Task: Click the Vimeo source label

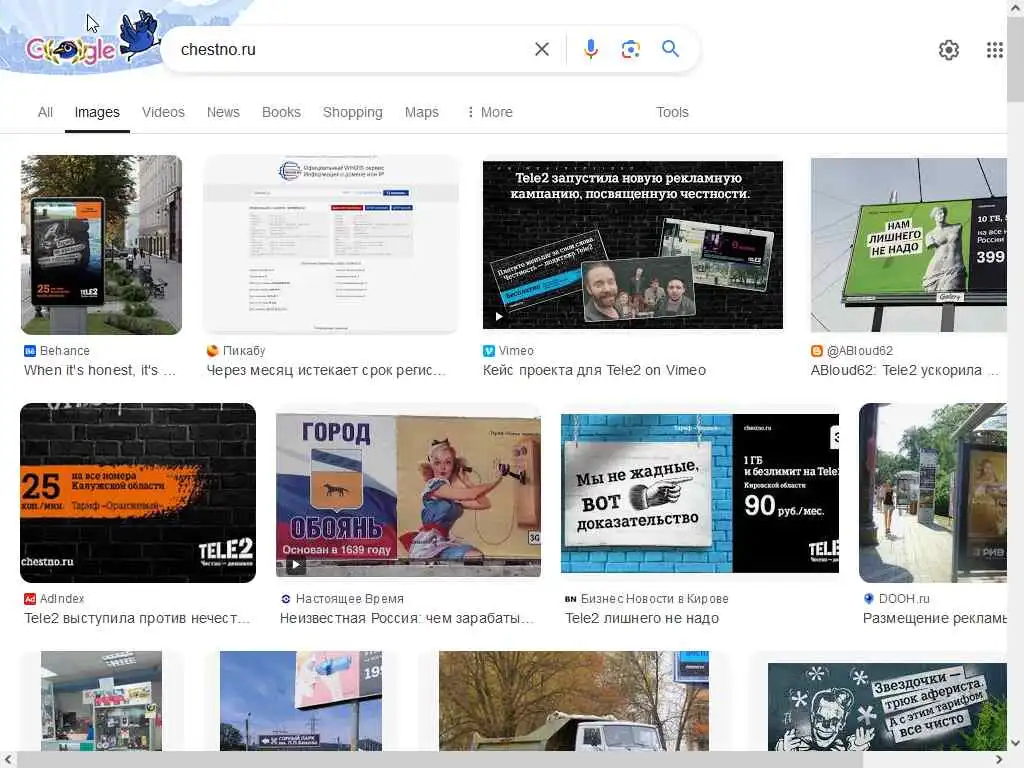Action: point(516,351)
